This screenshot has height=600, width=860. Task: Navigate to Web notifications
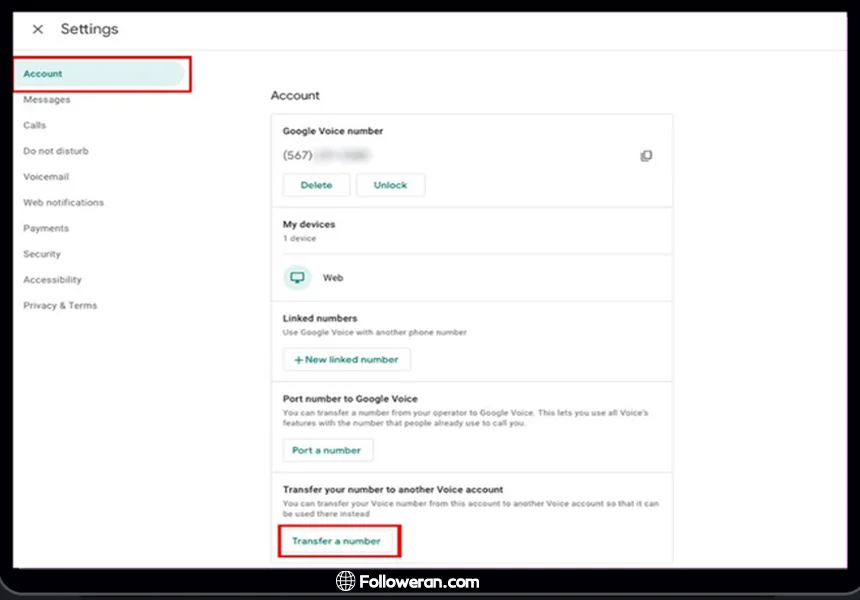pos(63,203)
